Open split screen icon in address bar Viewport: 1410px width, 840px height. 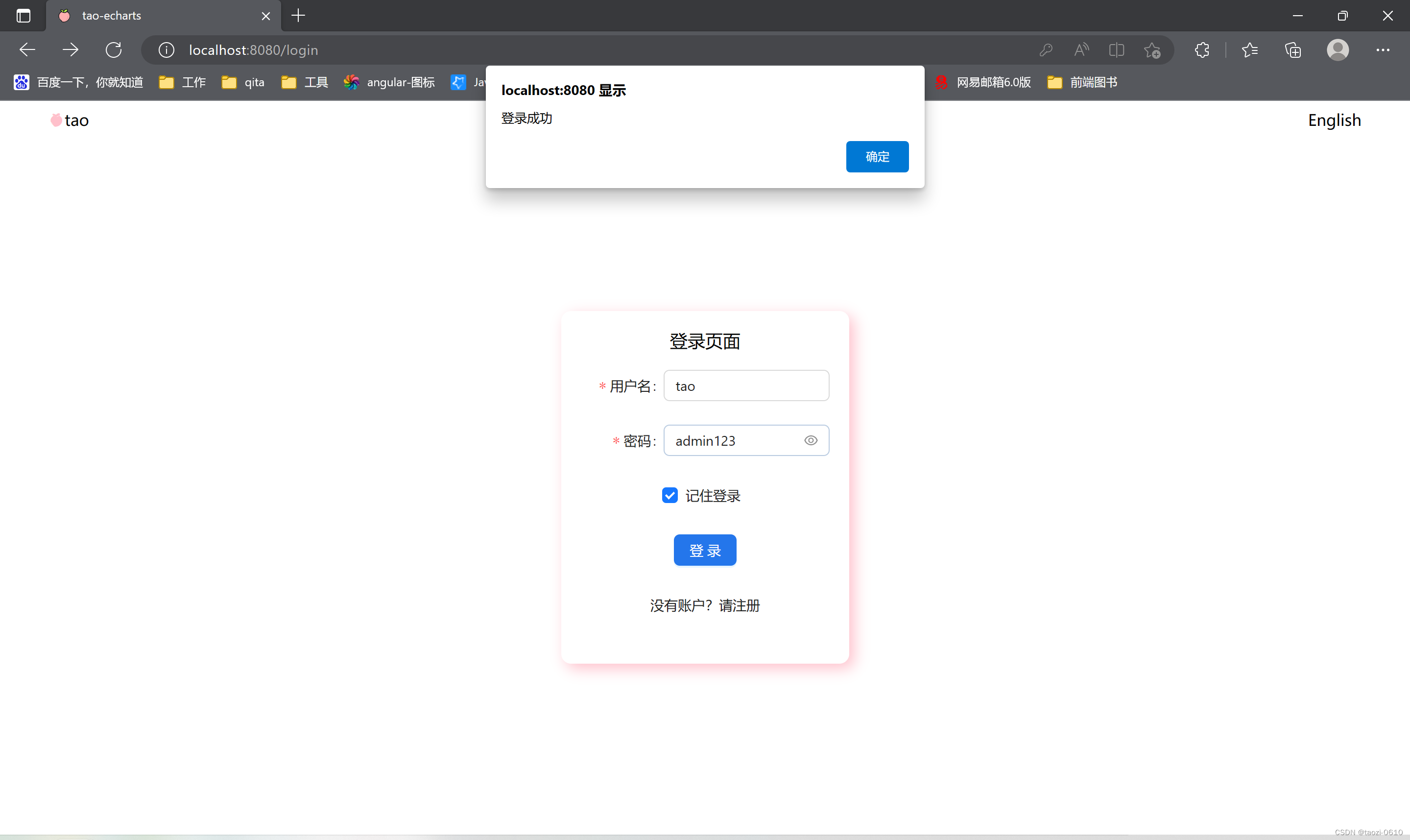pos(1116,50)
